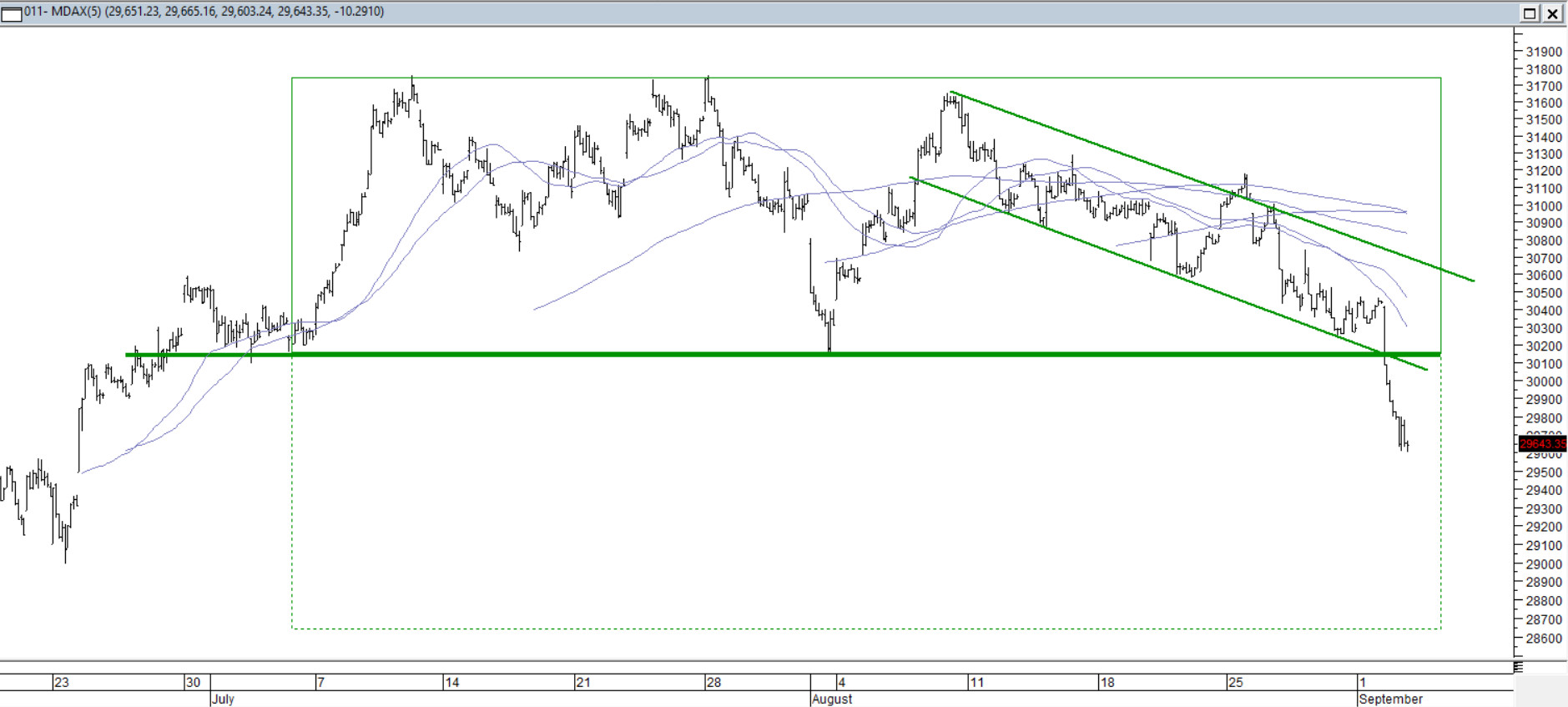Click the August month label on date axis
Image resolution: width=1568 pixels, height=707 pixels.
pyautogui.click(x=832, y=699)
